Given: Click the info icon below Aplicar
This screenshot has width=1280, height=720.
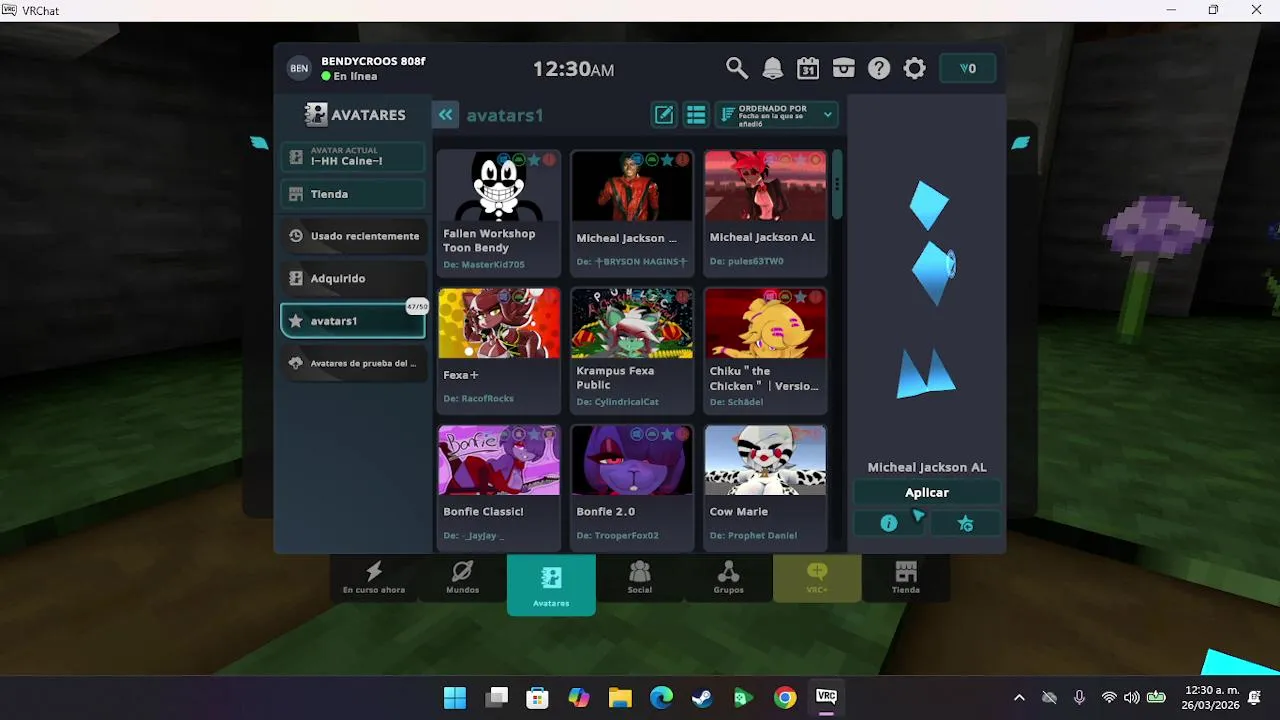Looking at the screenshot, I should click(x=889, y=523).
